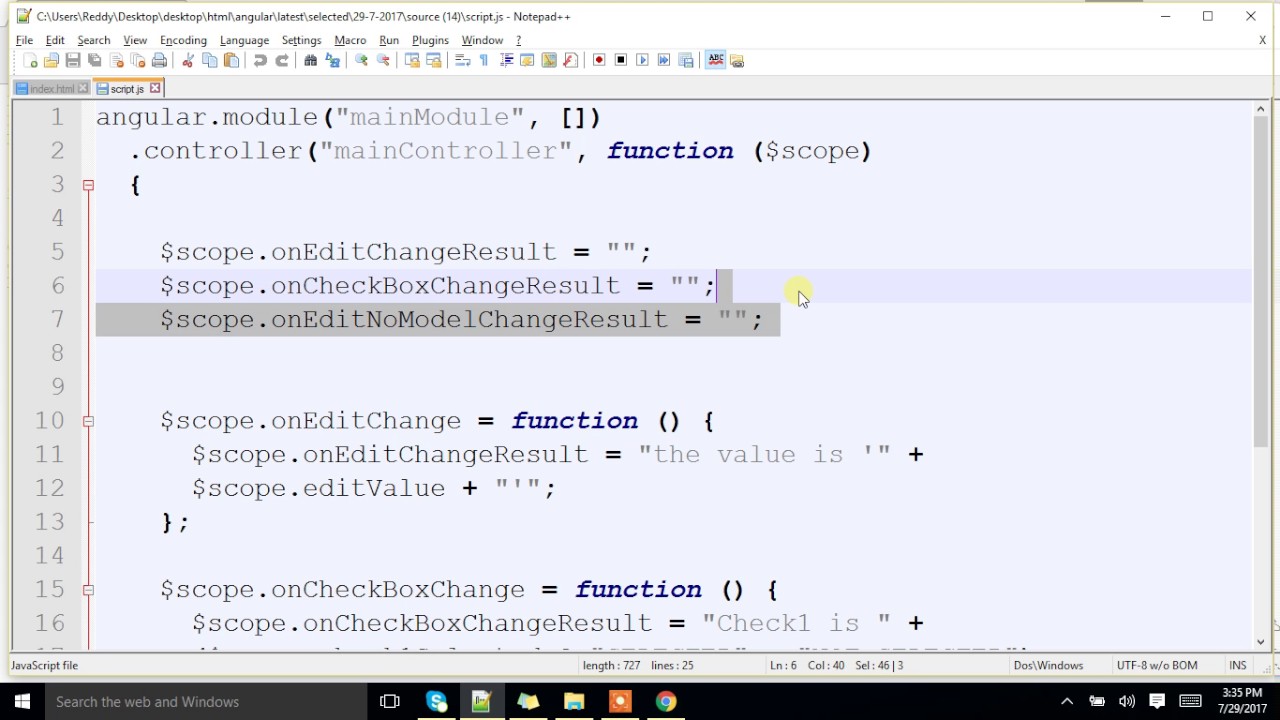Open the Language menu
Screen dimensions: 1280x720
point(244,40)
